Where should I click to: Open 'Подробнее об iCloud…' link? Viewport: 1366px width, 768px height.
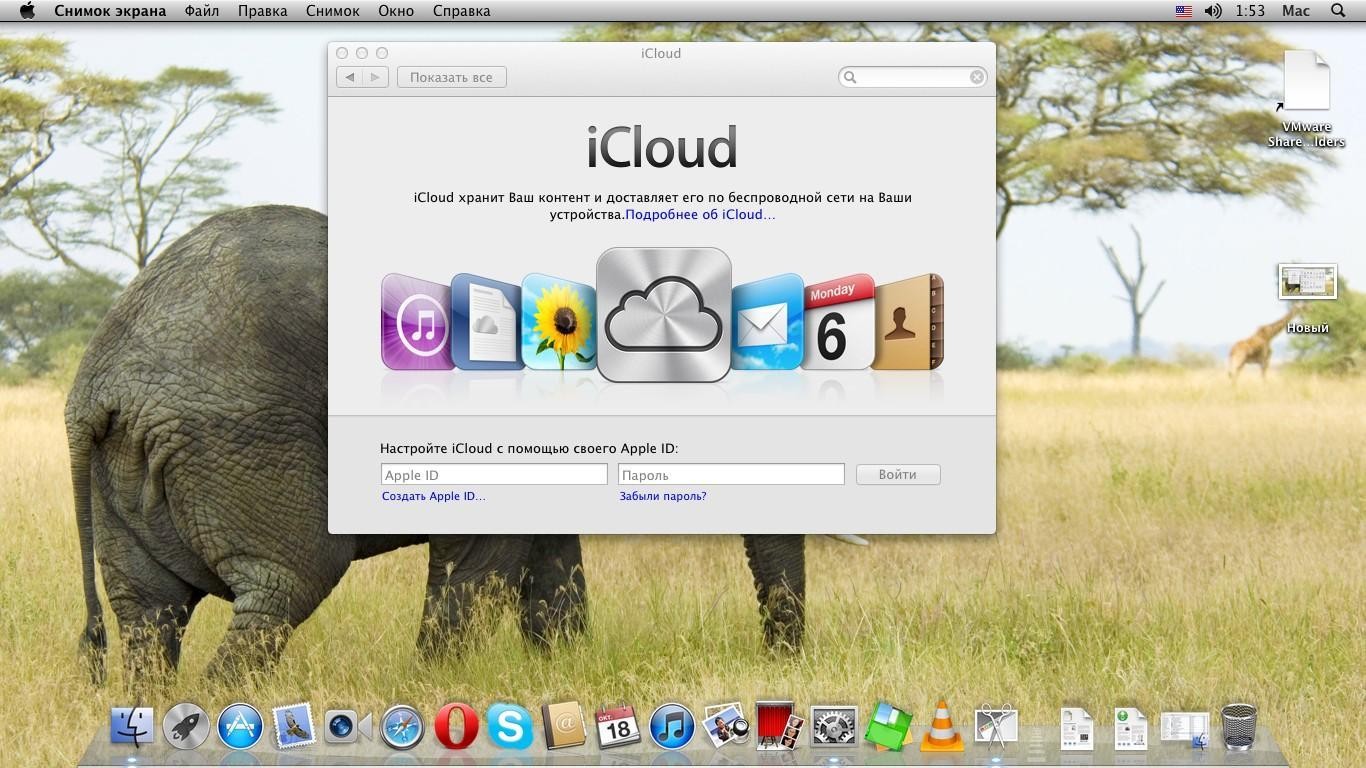click(700, 214)
